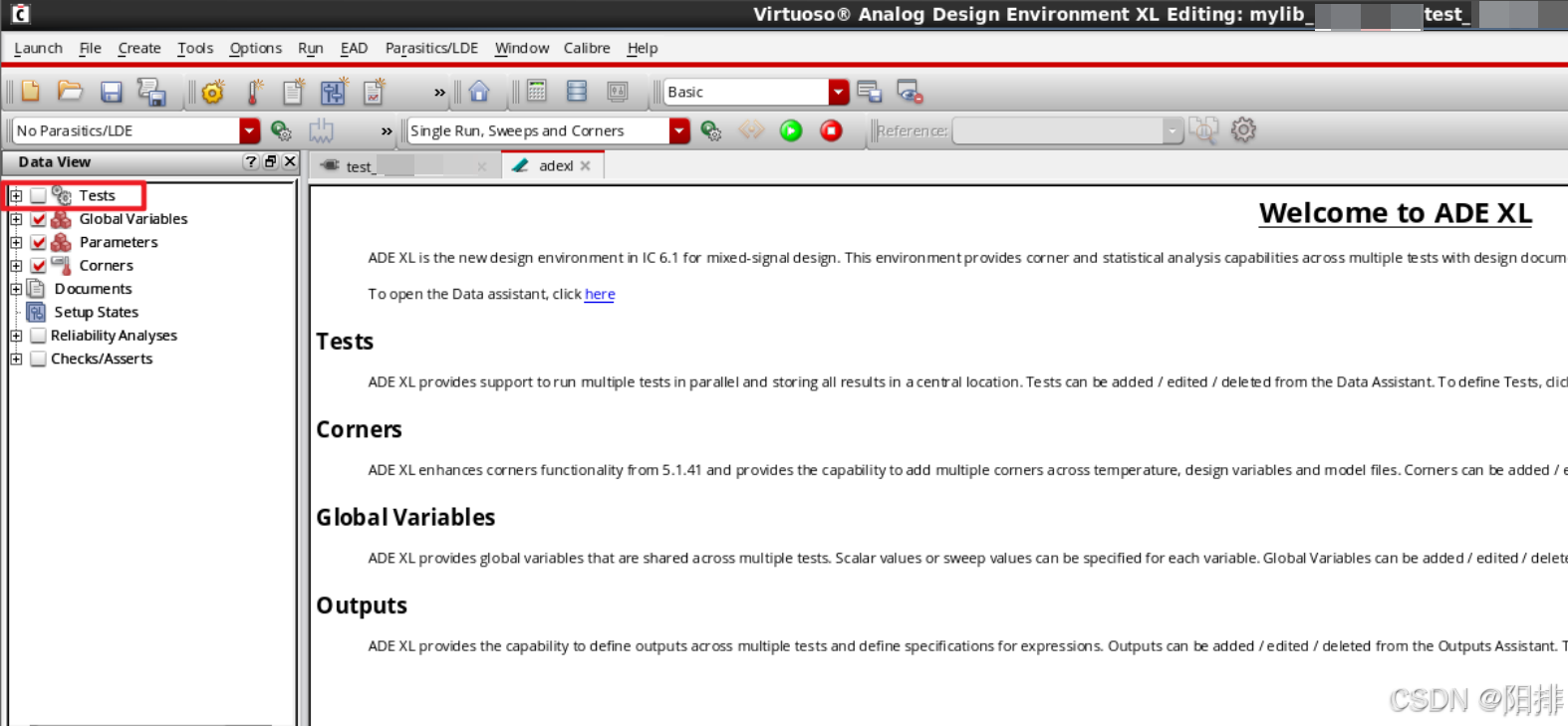1568x726 pixels.
Task: Click the faded orange diamond debug icon
Action: point(751,130)
